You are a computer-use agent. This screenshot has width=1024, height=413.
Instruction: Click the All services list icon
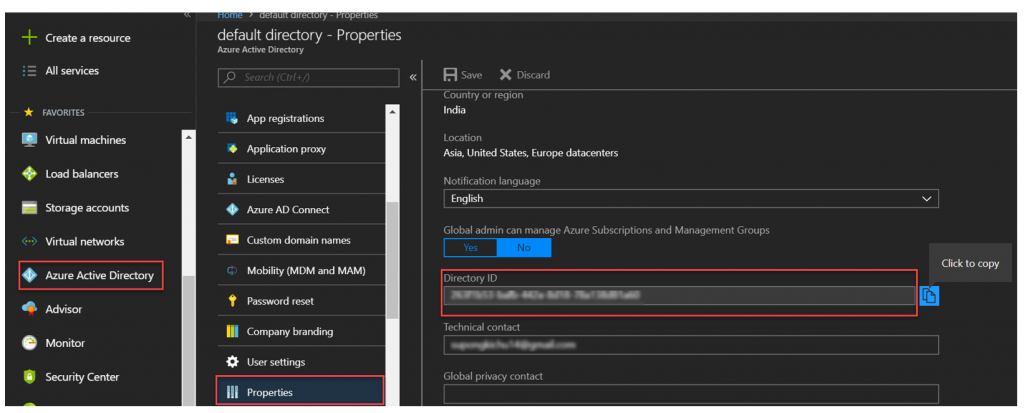pyautogui.click(x=29, y=71)
